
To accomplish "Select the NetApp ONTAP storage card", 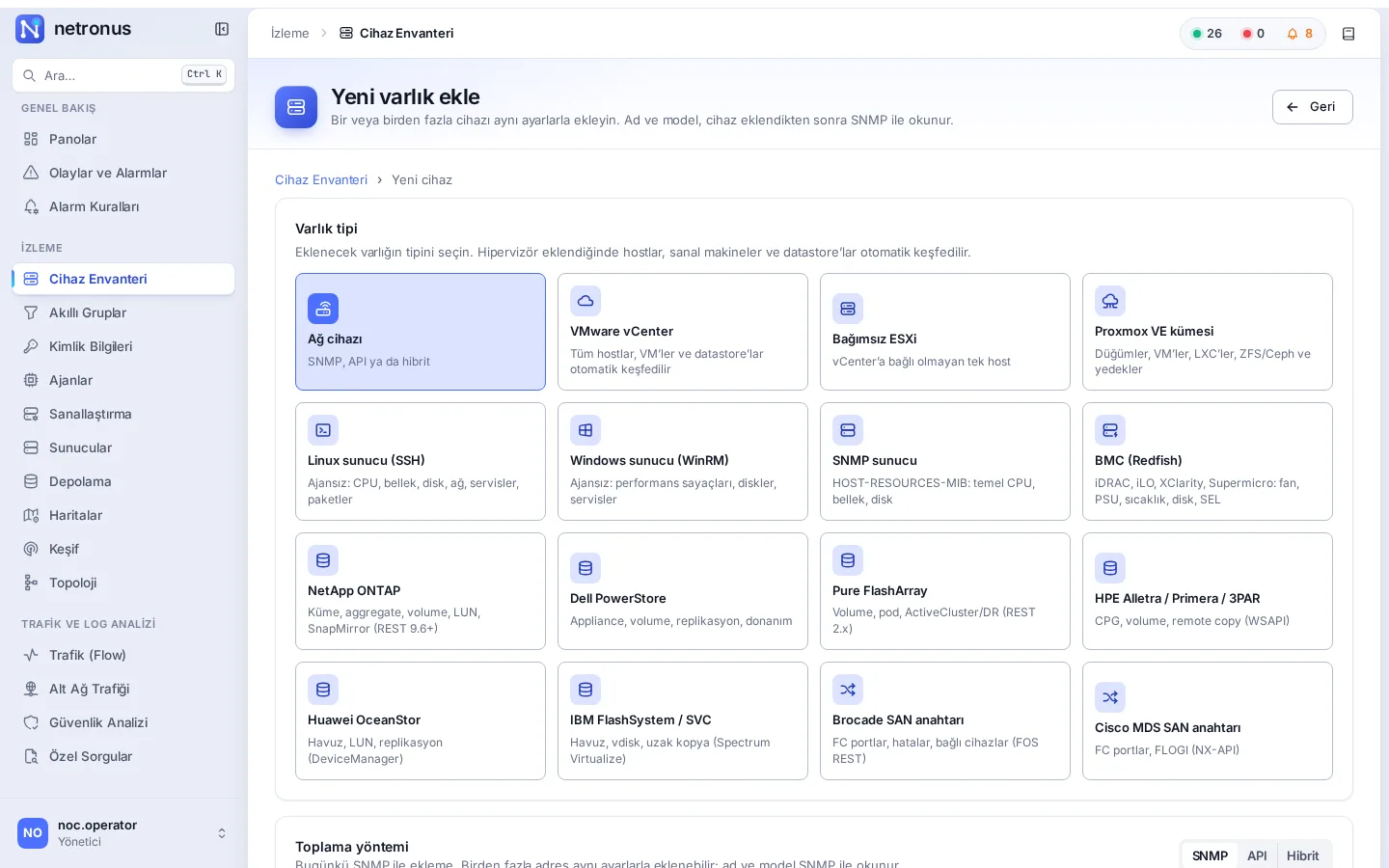I will (x=421, y=591).
